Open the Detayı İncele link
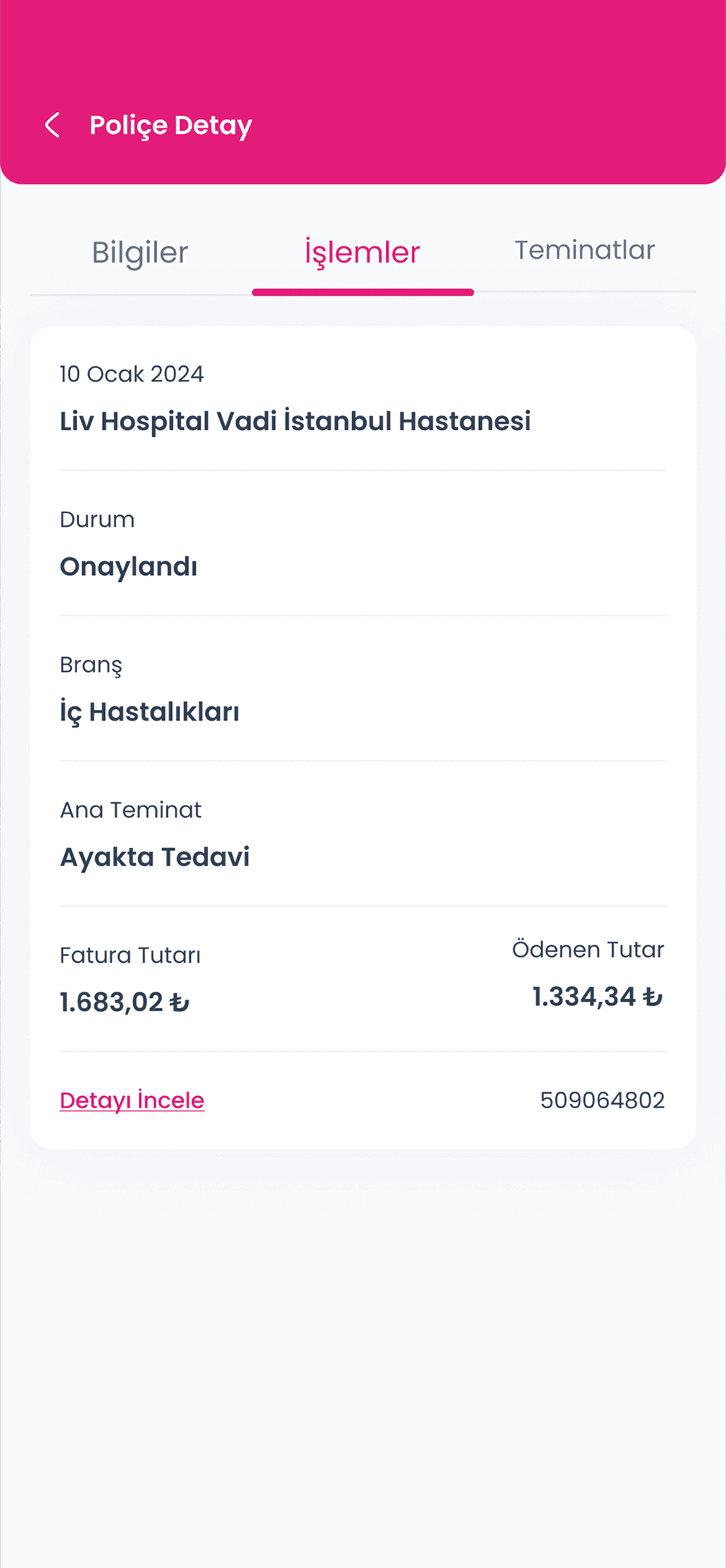 click(132, 1100)
